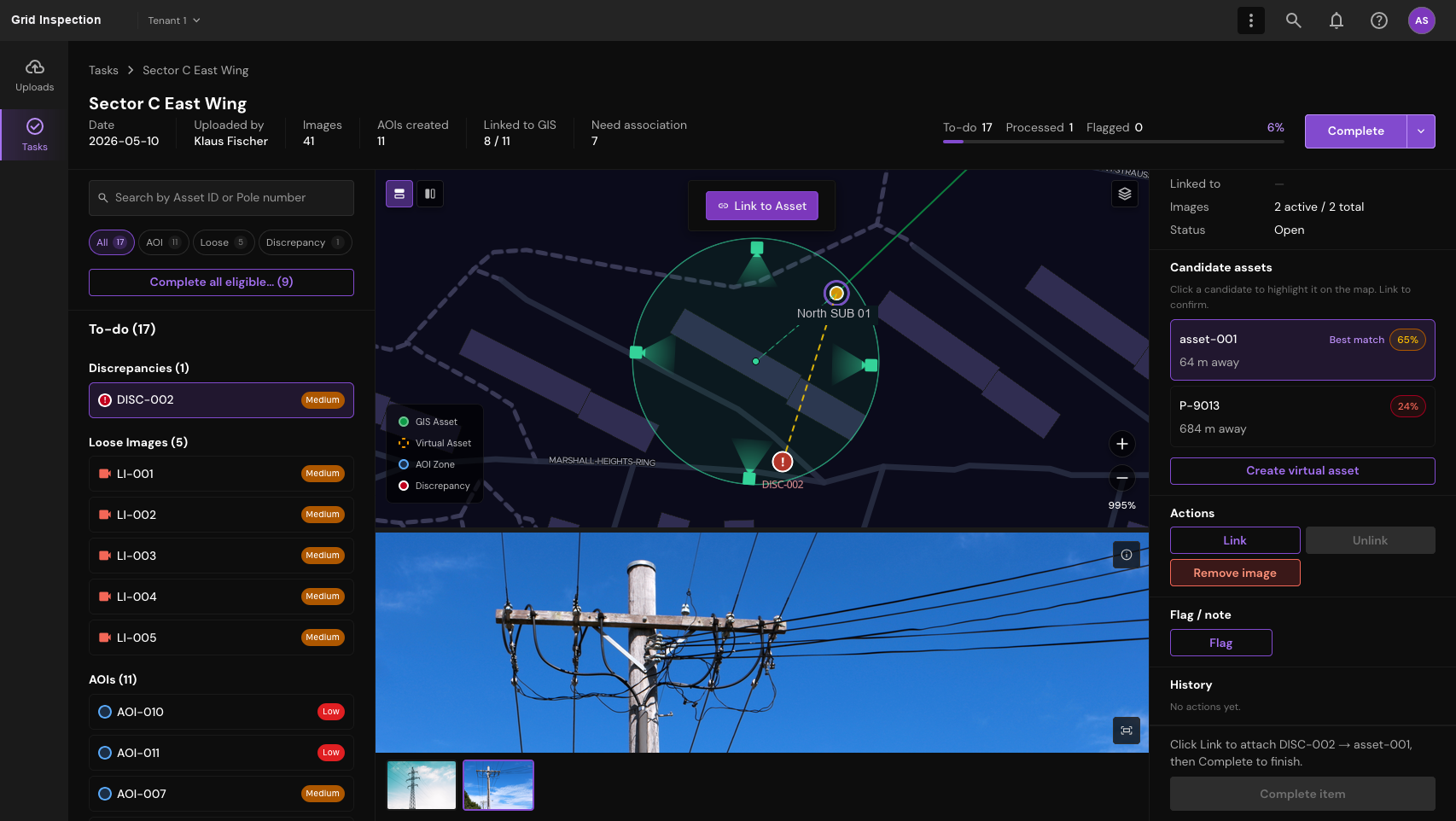Click Create virtual asset
The height and width of the screenshot is (821, 1456).
1302,471
